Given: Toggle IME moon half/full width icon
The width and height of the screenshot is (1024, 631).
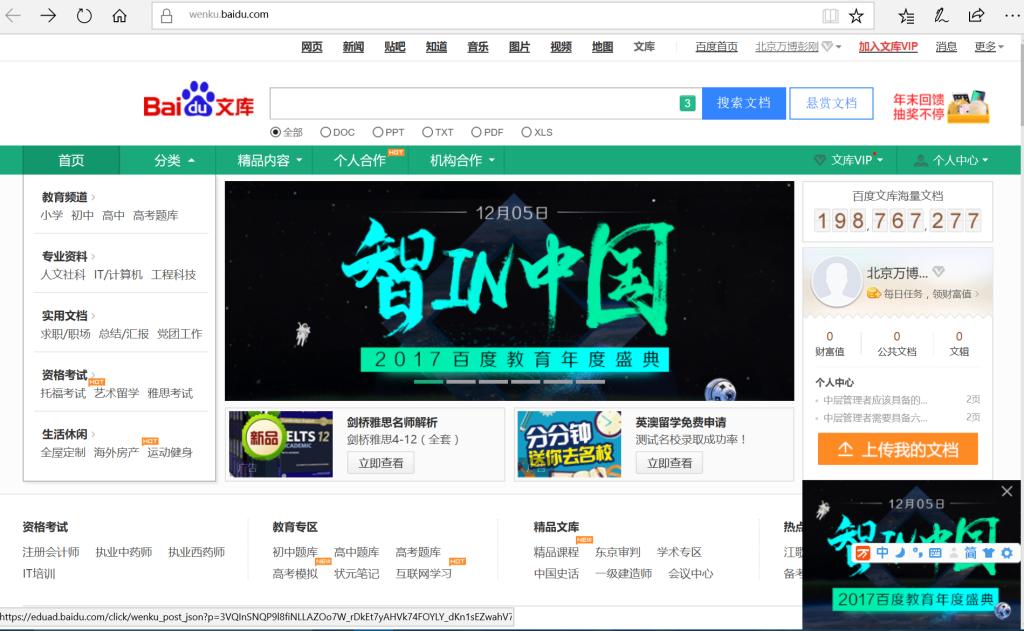Looking at the screenshot, I should pyautogui.click(x=900, y=553).
